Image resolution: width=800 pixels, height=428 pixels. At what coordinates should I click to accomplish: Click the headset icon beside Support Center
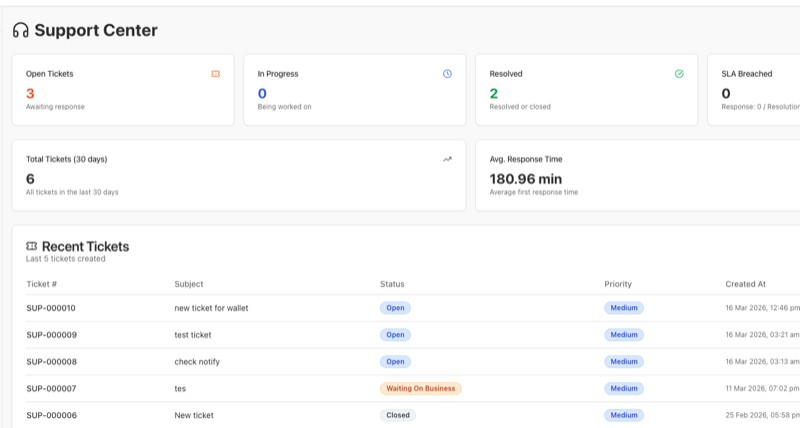[20, 30]
